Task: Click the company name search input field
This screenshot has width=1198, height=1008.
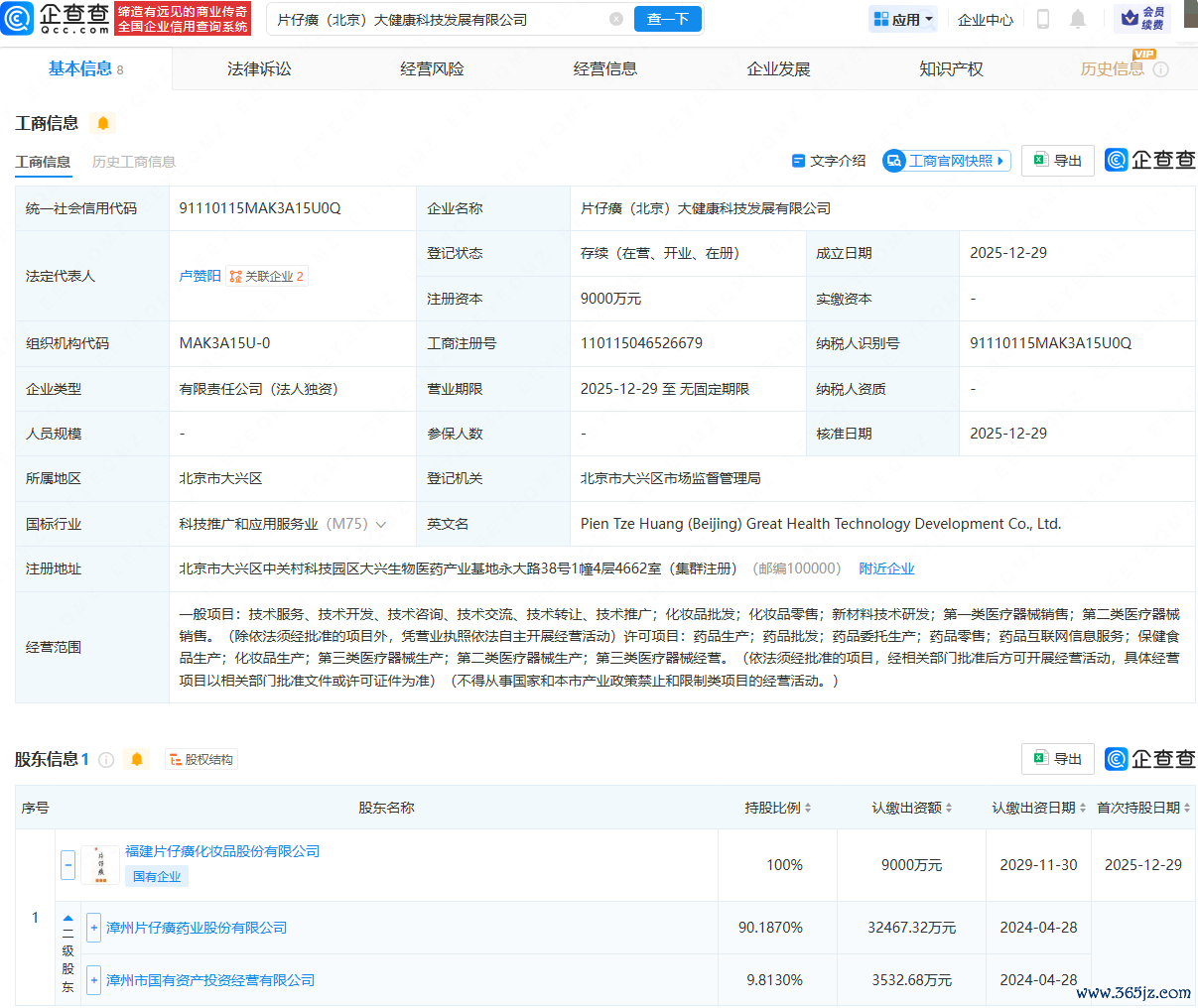Action: [437, 19]
